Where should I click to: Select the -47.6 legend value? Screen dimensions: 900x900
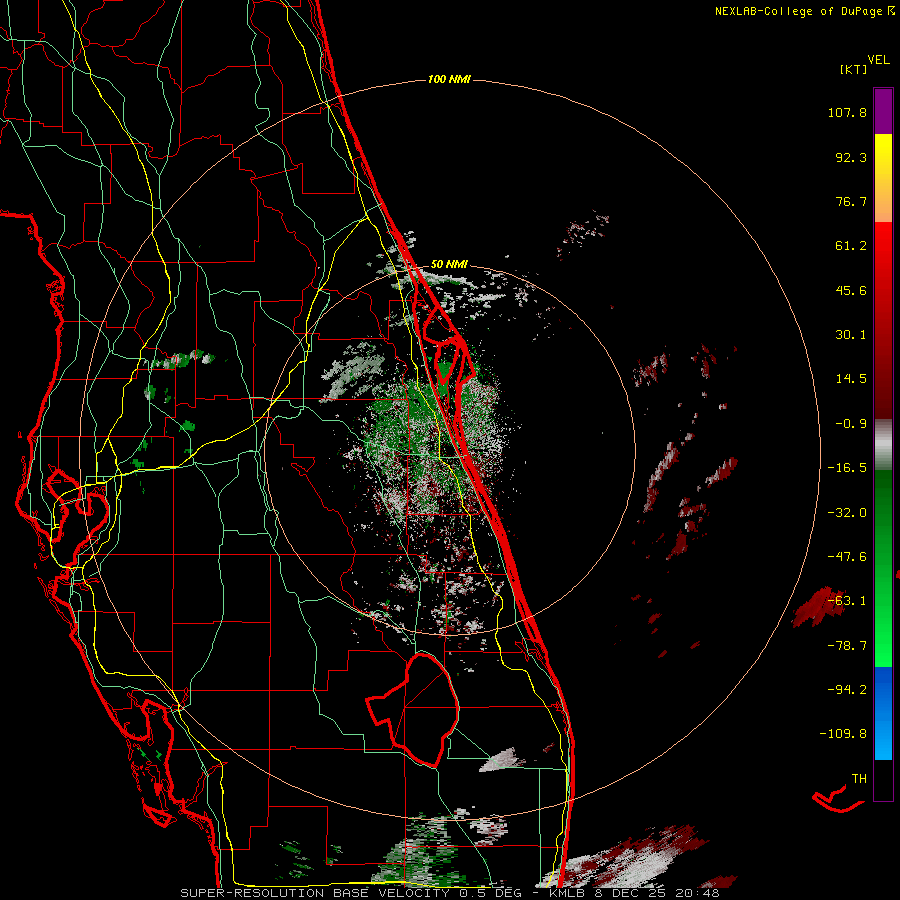point(847,557)
